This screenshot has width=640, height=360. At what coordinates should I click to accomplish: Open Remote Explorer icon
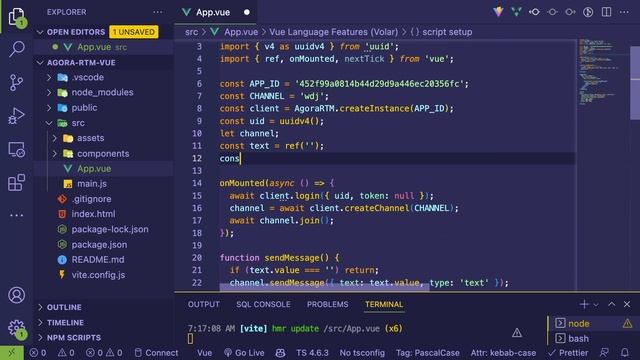(17, 149)
